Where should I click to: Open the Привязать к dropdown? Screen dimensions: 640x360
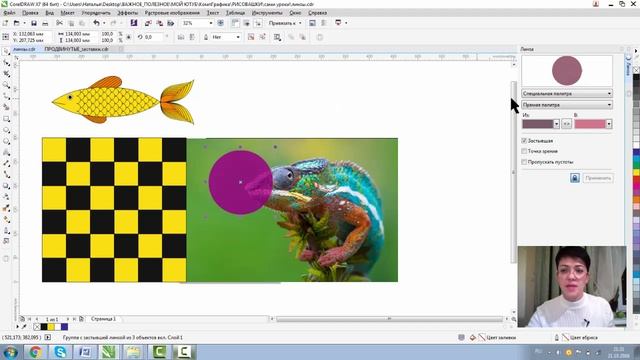(x=285, y=23)
